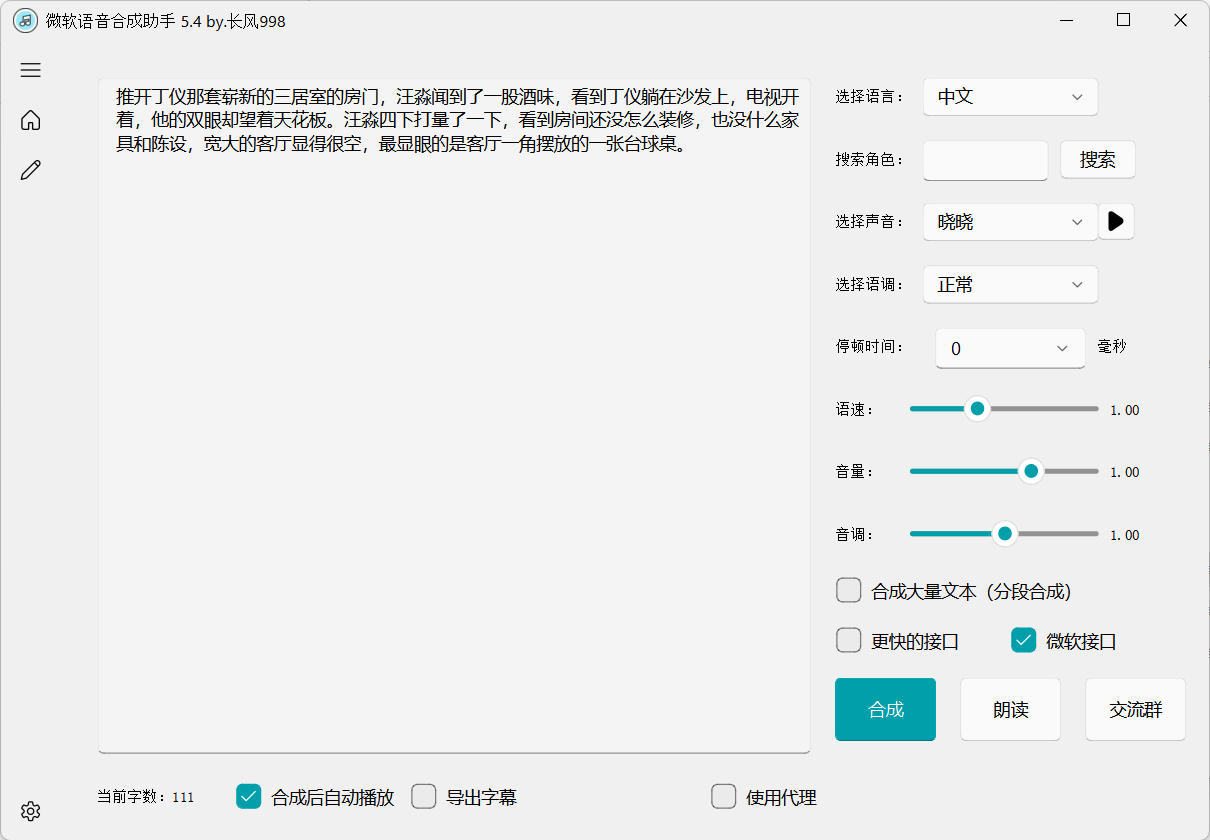Go to the home page icon
1210x840 pixels.
[x=31, y=120]
